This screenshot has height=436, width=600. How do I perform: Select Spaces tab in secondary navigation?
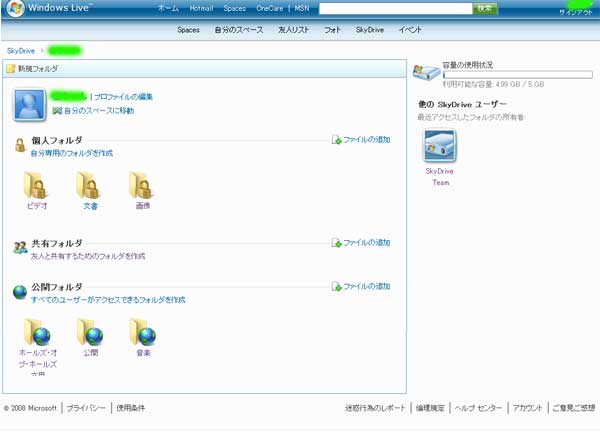(188, 30)
